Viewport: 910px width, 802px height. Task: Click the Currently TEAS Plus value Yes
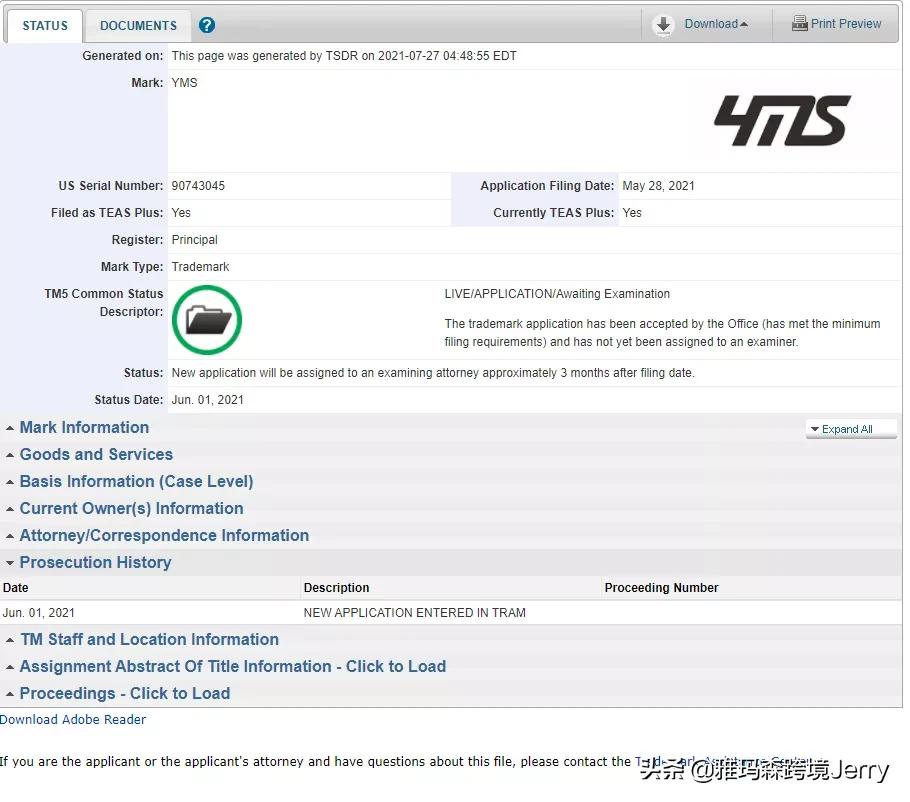click(631, 213)
